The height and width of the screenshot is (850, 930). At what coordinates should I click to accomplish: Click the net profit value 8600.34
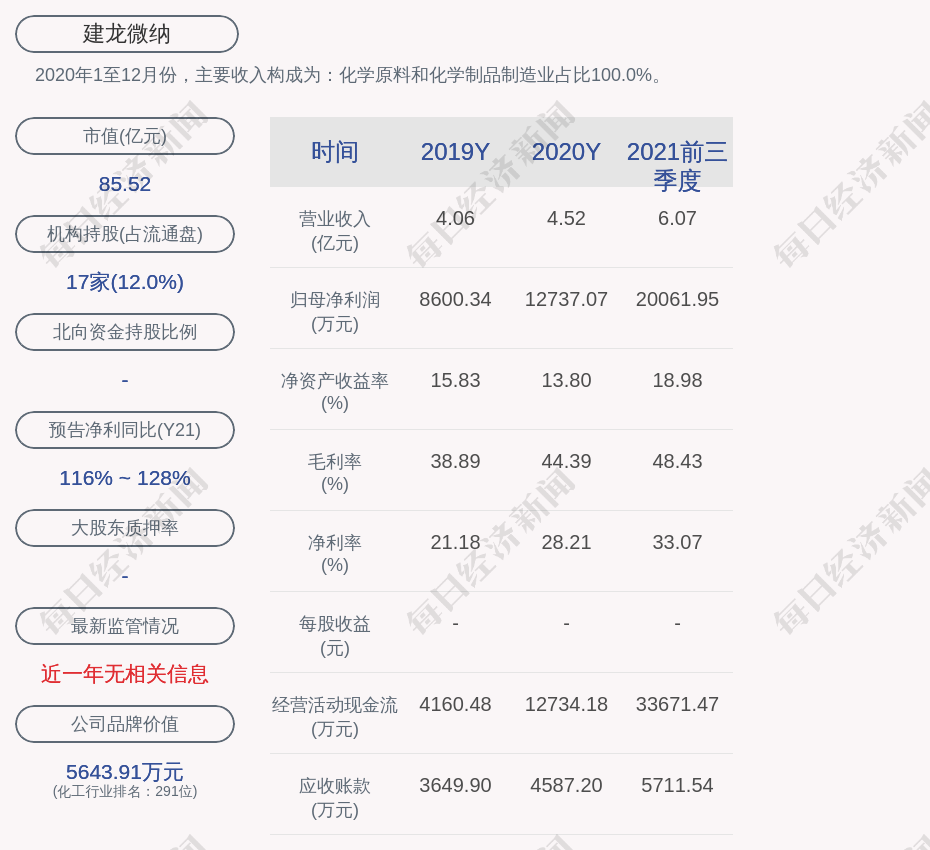pyautogui.click(x=456, y=300)
